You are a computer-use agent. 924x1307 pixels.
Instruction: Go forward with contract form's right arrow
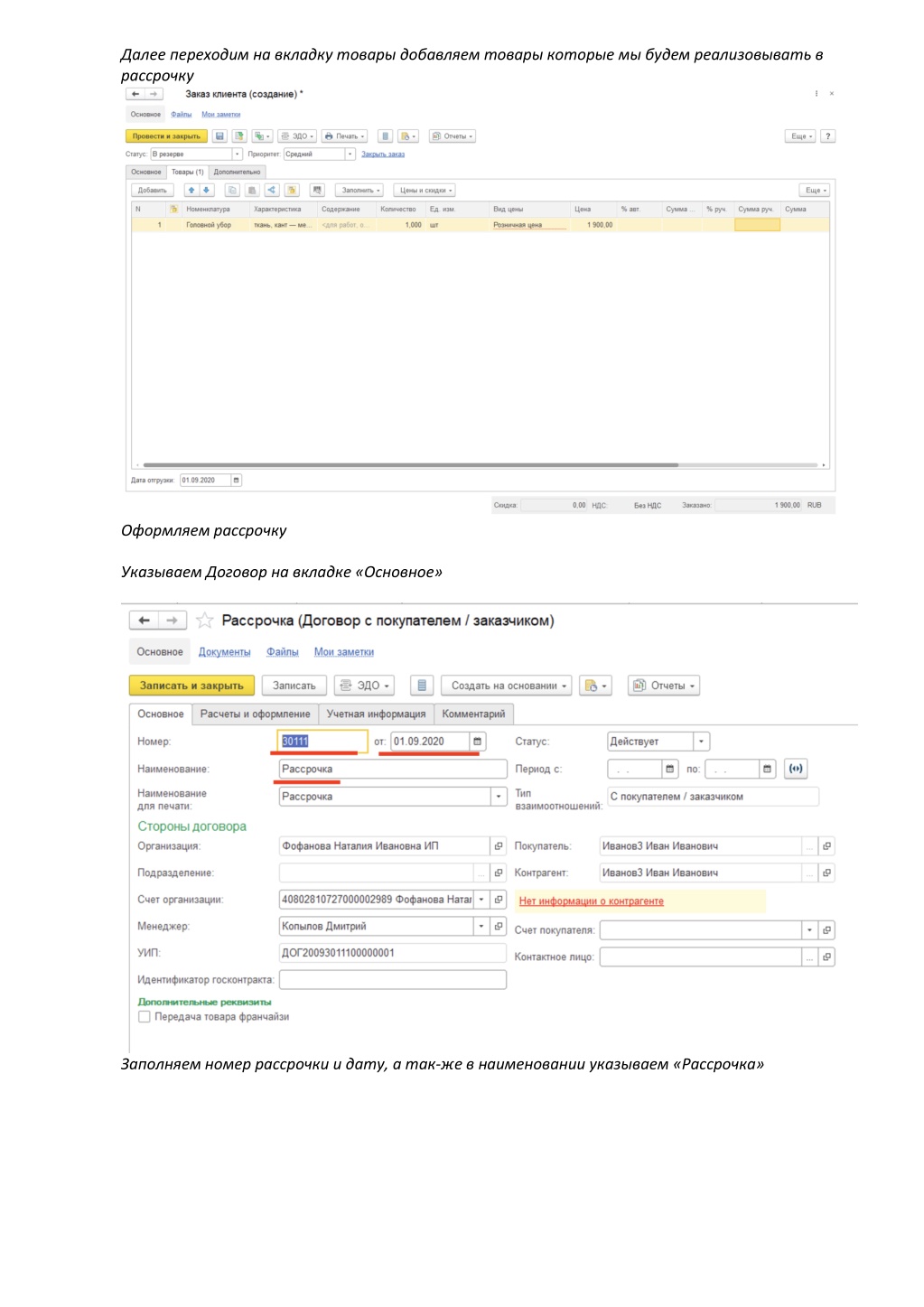[173, 621]
